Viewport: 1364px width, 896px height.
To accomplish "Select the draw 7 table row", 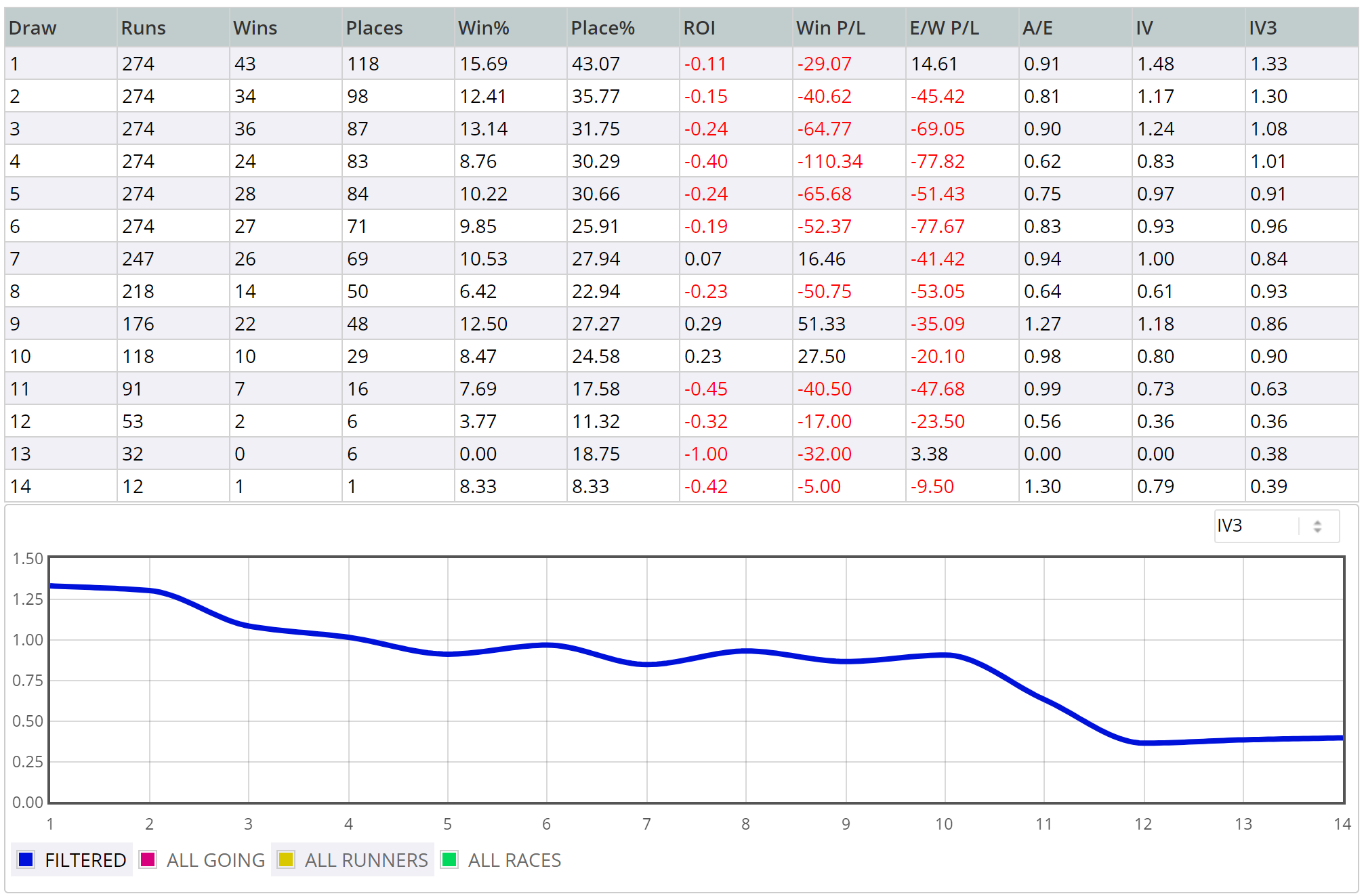I will pyautogui.click(x=682, y=258).
